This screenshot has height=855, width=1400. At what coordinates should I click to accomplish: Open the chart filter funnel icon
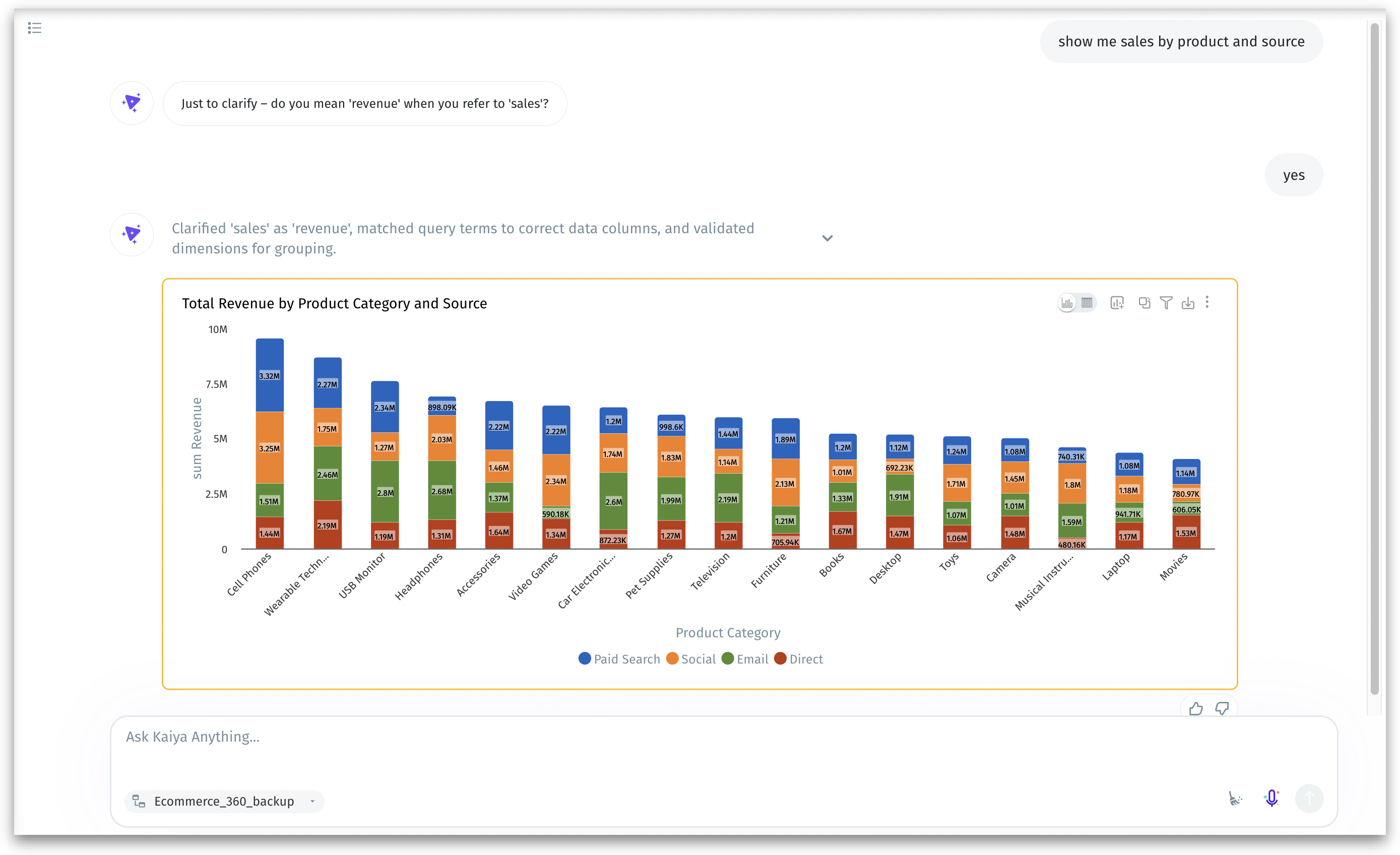pos(1166,303)
